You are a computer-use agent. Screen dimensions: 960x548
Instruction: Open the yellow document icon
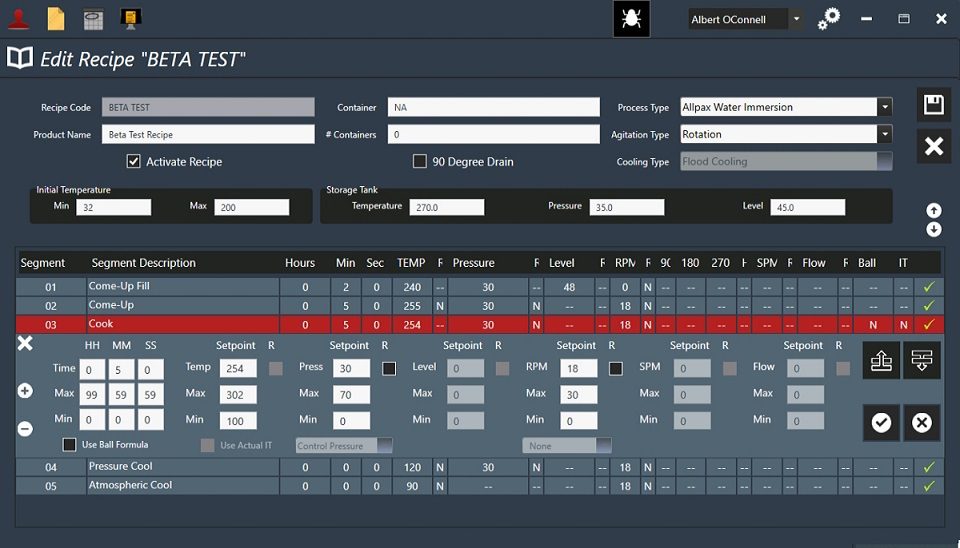(56, 18)
